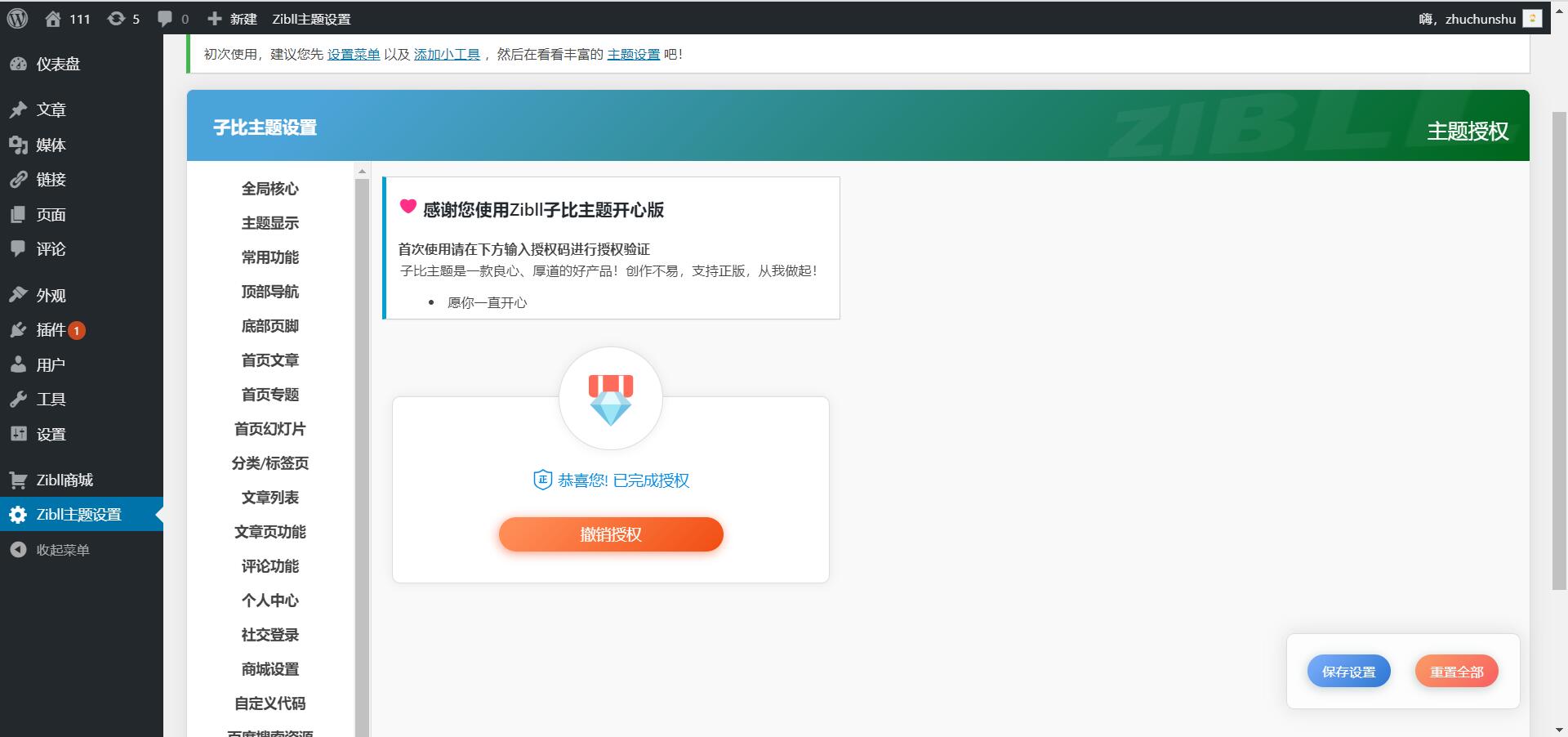Click the settings tab list scrollbar
This screenshot has height=737, width=1568.
point(362,458)
